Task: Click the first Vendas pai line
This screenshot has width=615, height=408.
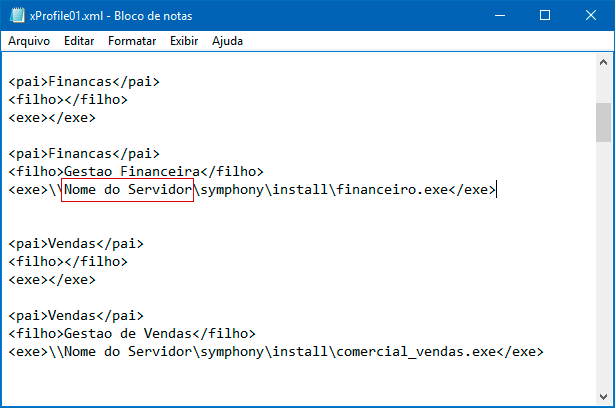Action: point(76,244)
